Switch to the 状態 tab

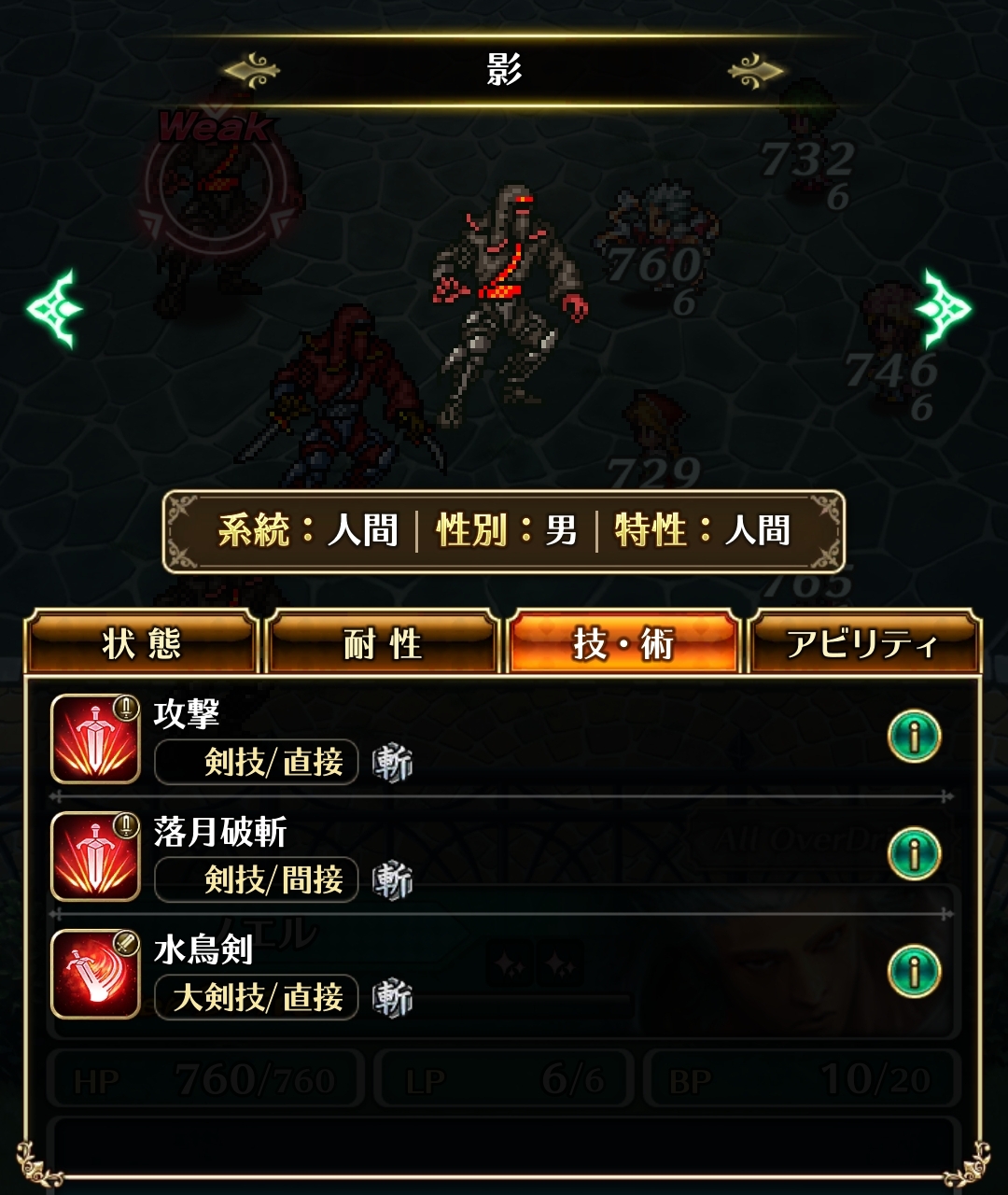141,643
